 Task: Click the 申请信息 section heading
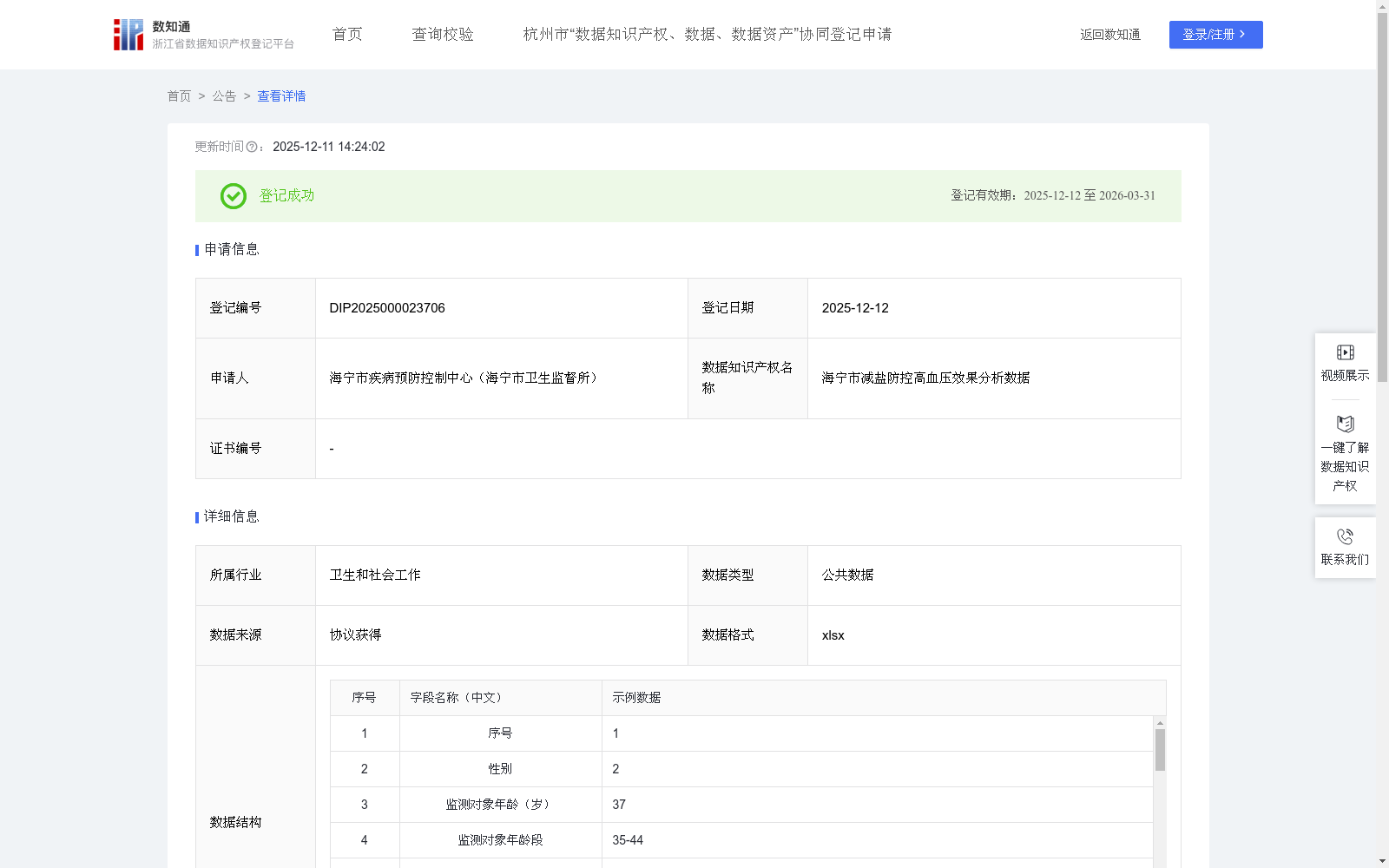point(232,249)
